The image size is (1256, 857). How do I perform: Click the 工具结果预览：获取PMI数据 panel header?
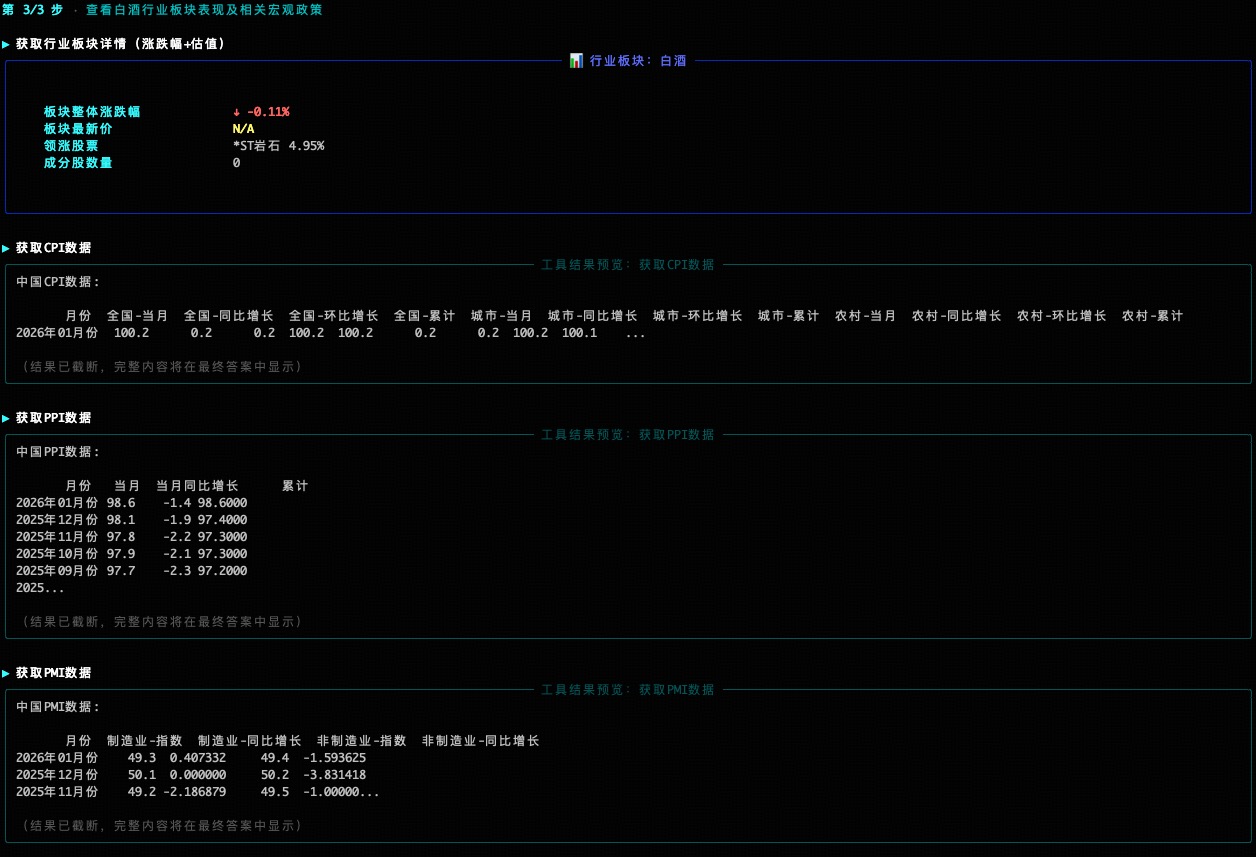(x=627, y=689)
